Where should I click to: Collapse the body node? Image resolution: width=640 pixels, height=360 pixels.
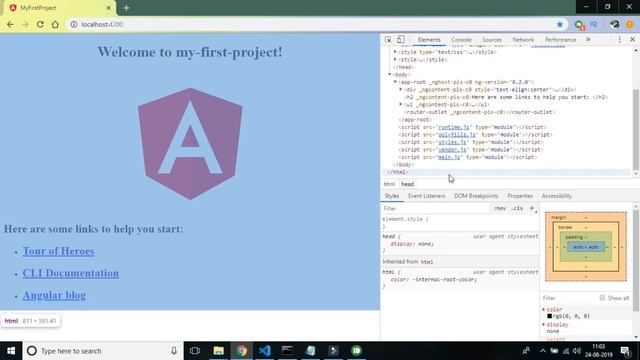389,74
